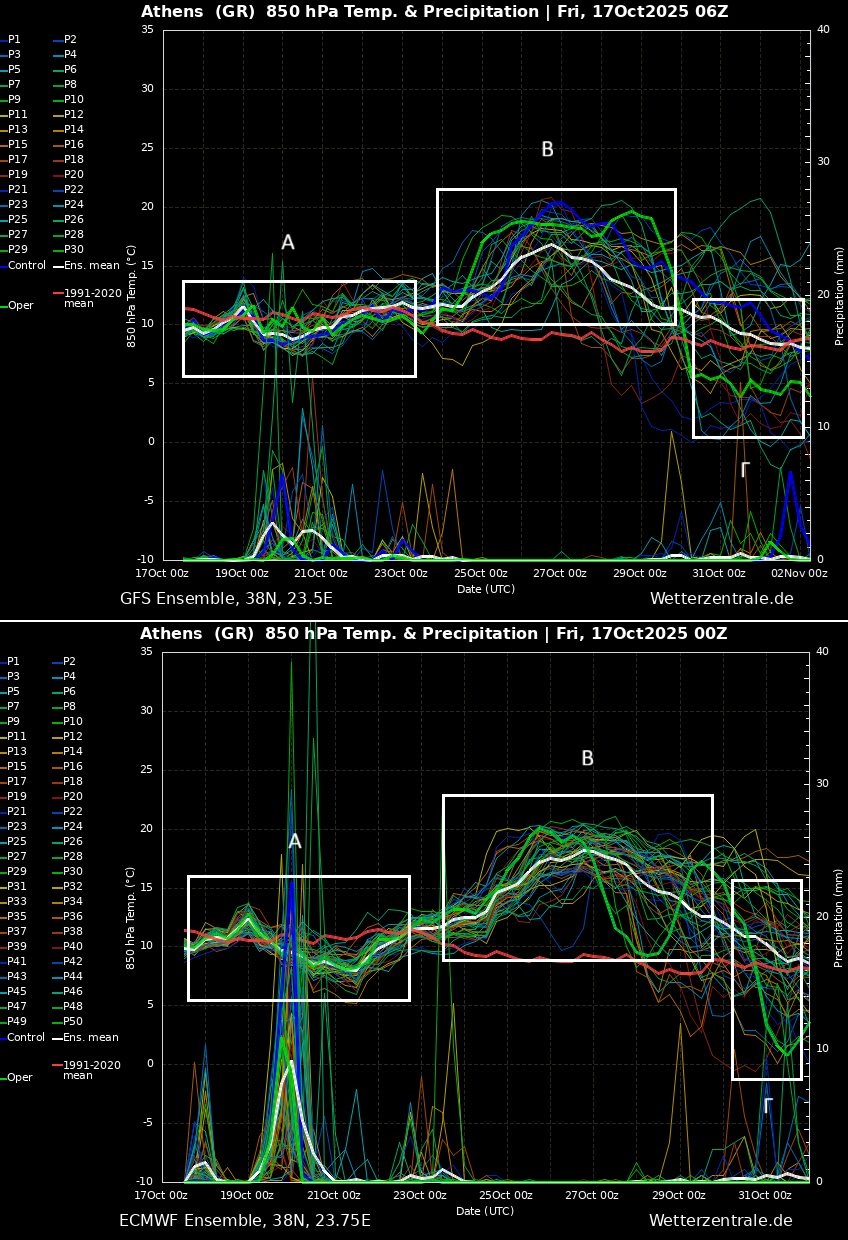Click the Wetterzentrale.de text under GFS chart
Image resolution: width=848 pixels, height=1240 pixels.
[721, 599]
